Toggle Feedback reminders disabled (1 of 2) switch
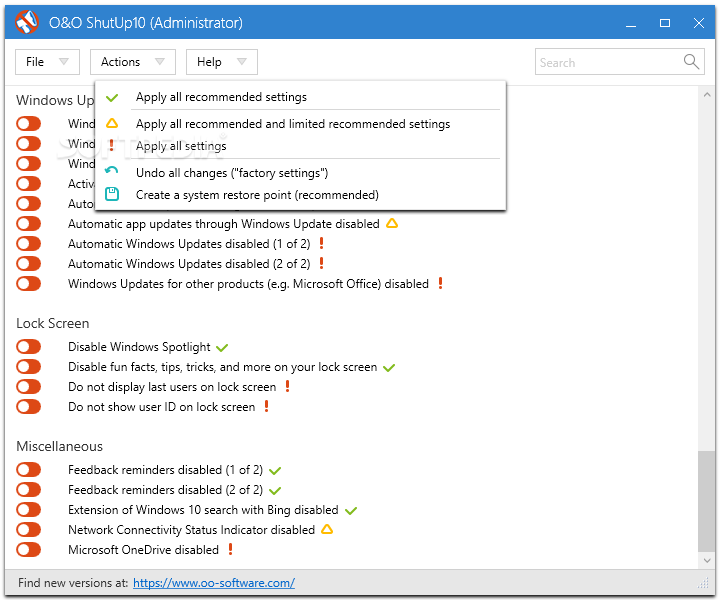This screenshot has height=600, width=720. (x=28, y=470)
